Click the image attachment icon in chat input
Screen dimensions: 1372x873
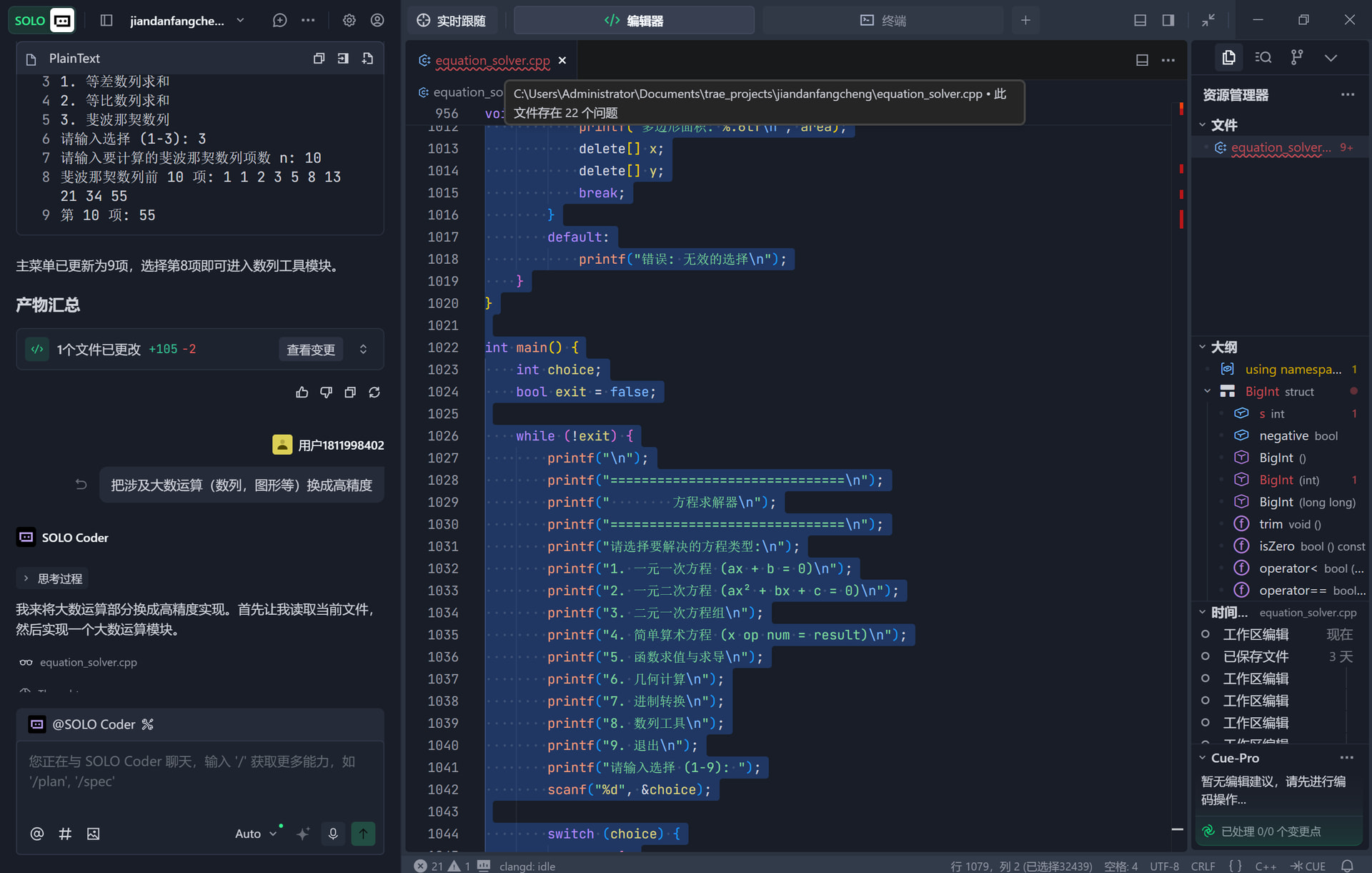pos(93,834)
